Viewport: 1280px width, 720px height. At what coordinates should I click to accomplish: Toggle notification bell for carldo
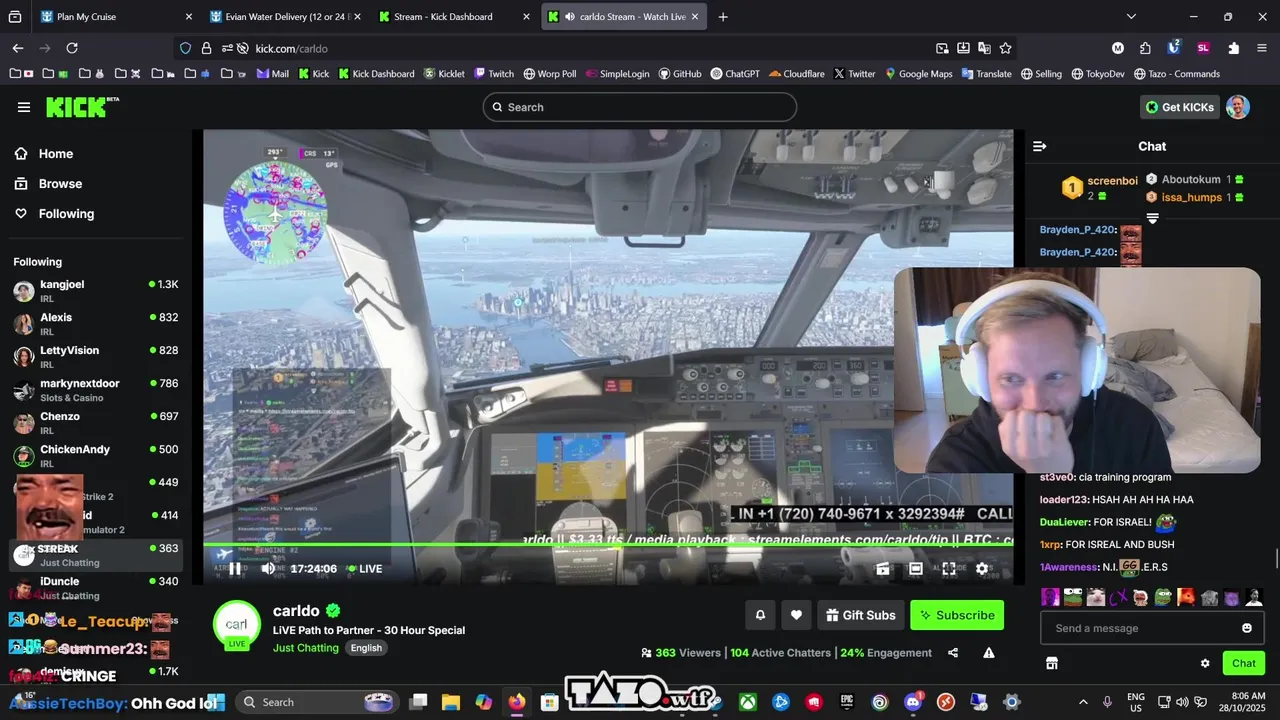click(x=760, y=615)
